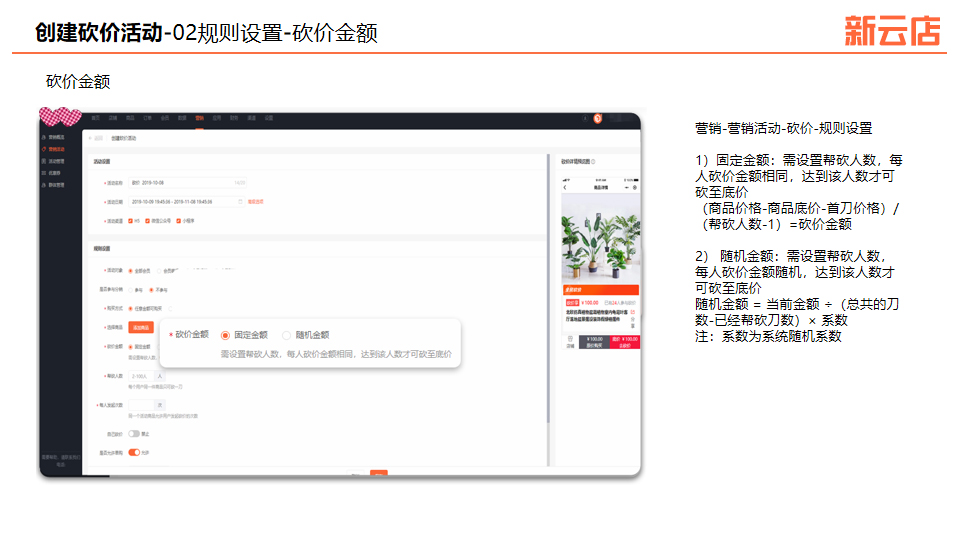Turn off the orange enabled switch above the footer
Viewport: 960px width, 540px height.
coord(133,452)
